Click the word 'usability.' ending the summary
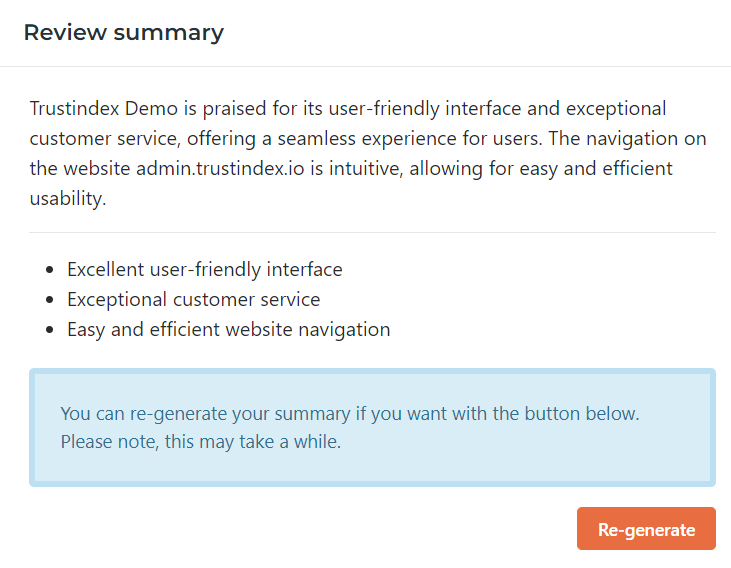The image size is (731, 568). [68, 198]
